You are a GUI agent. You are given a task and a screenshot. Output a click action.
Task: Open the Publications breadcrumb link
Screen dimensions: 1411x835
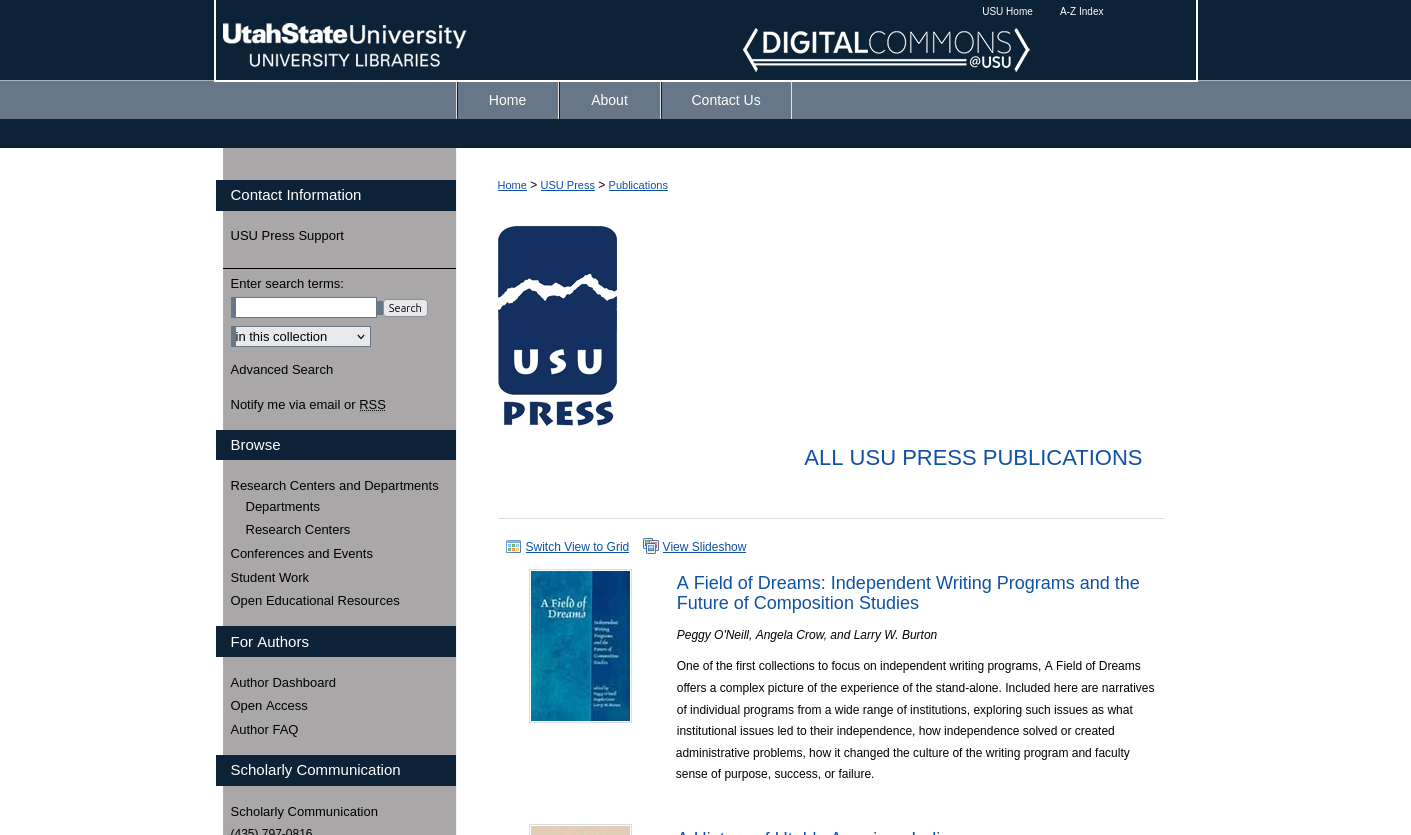[638, 185]
